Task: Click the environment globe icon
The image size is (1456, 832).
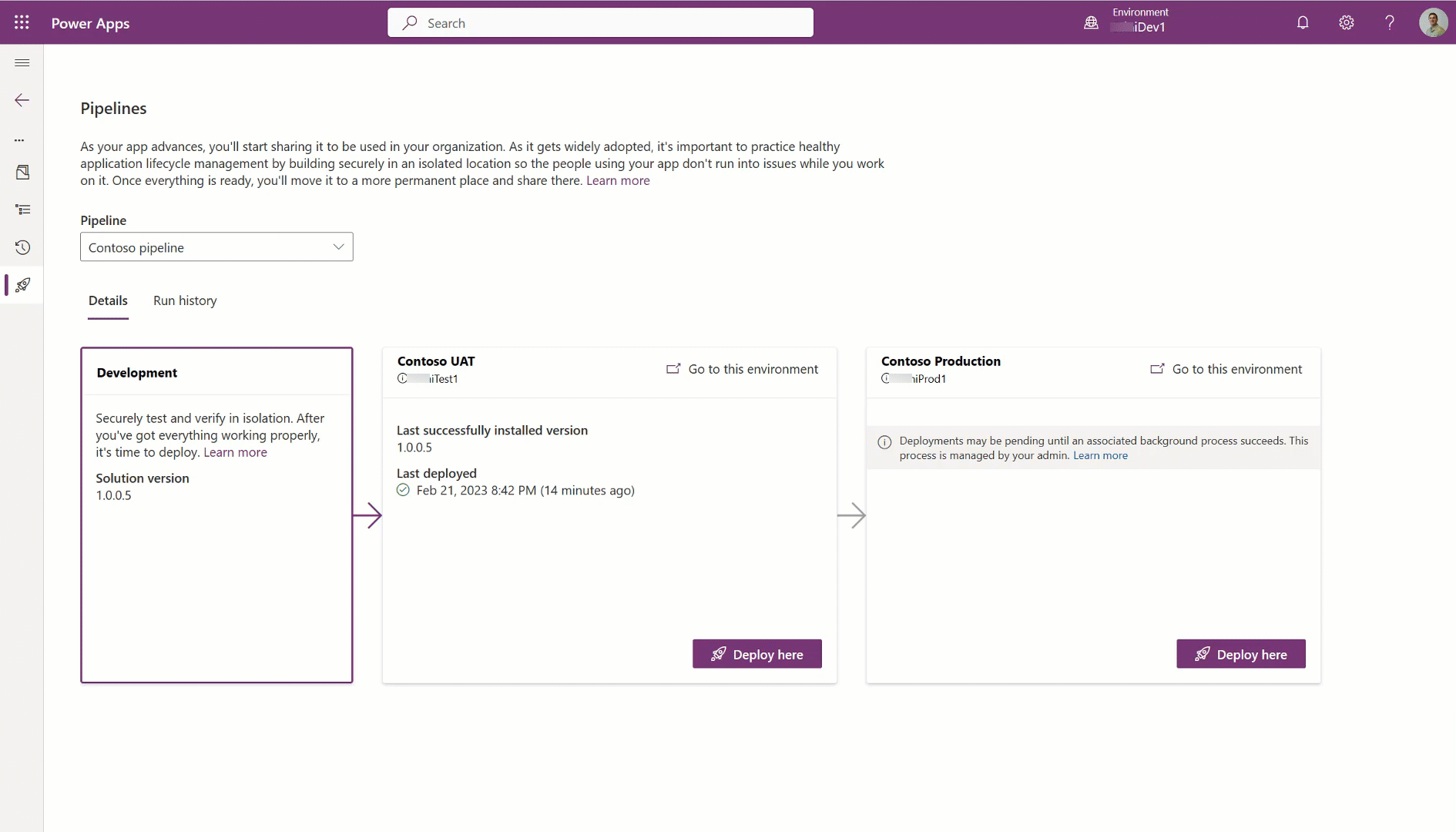Action: coord(1091,22)
